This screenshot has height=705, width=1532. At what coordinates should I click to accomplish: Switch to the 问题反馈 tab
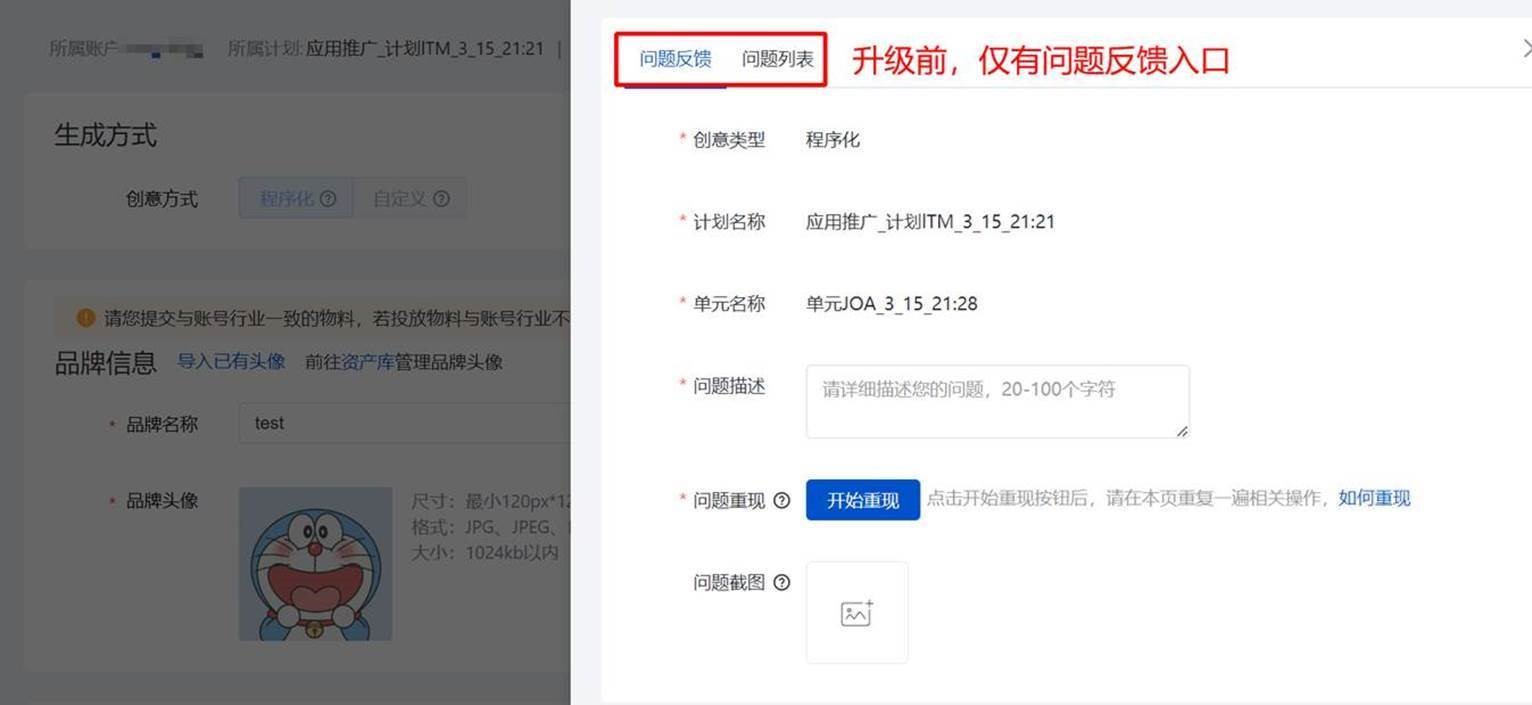675,59
